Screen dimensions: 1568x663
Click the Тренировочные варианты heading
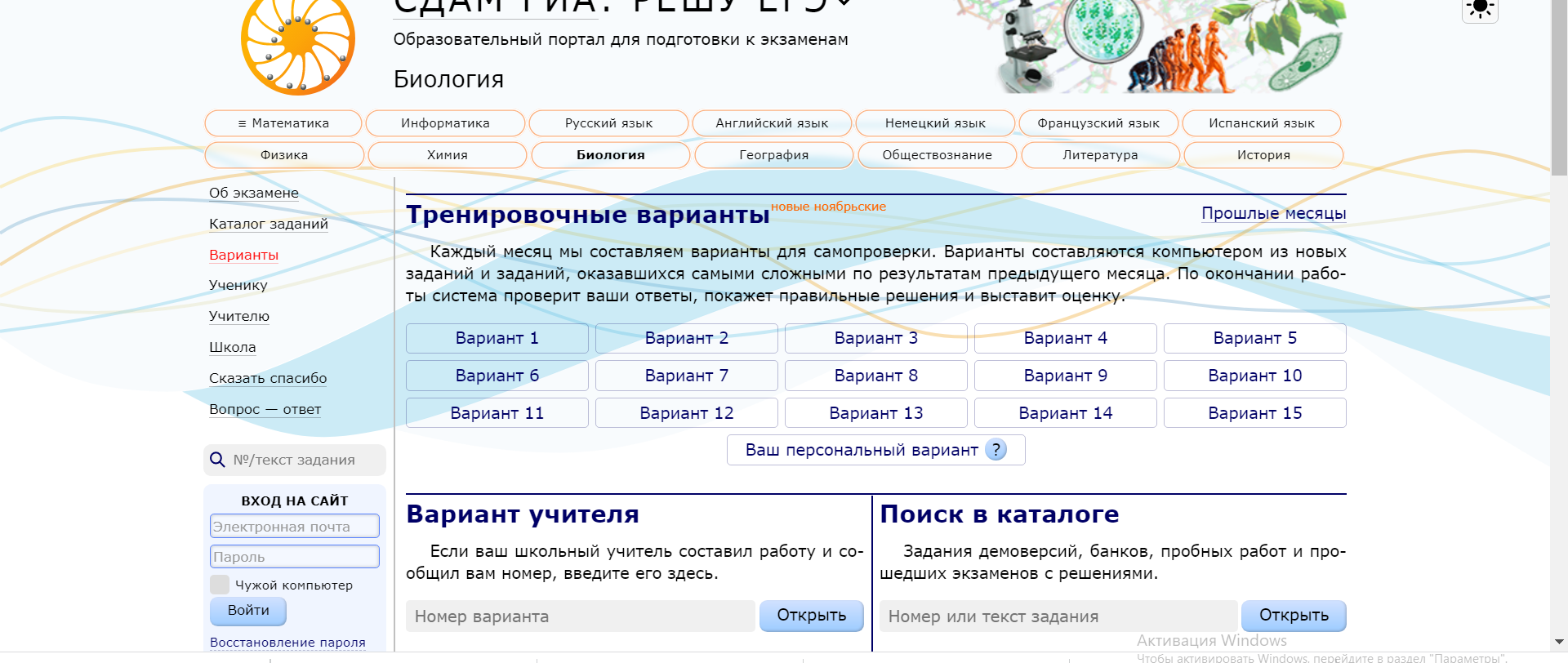point(588,215)
